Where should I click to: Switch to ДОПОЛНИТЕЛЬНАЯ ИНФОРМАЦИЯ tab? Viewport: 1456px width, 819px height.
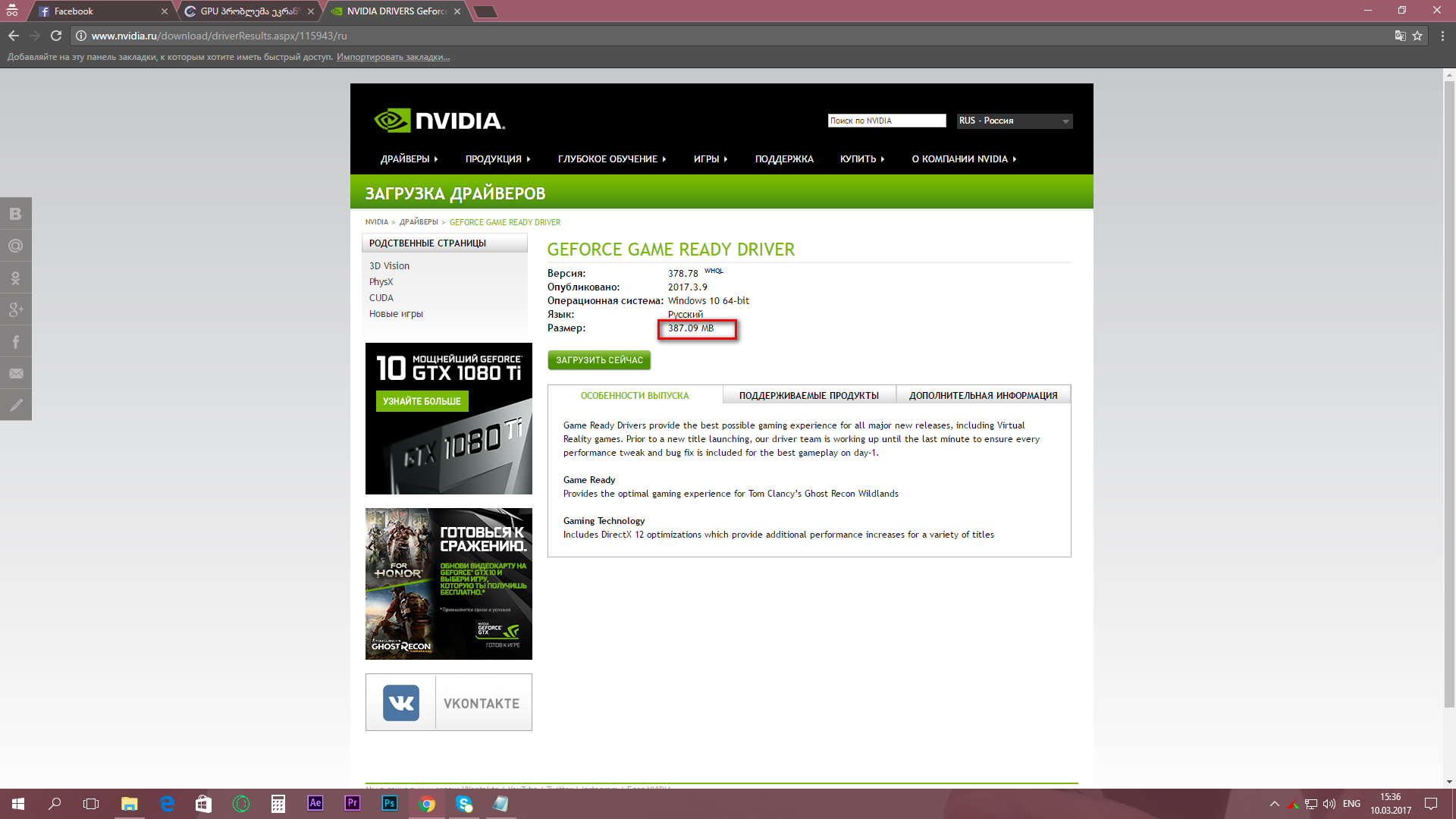[983, 395]
